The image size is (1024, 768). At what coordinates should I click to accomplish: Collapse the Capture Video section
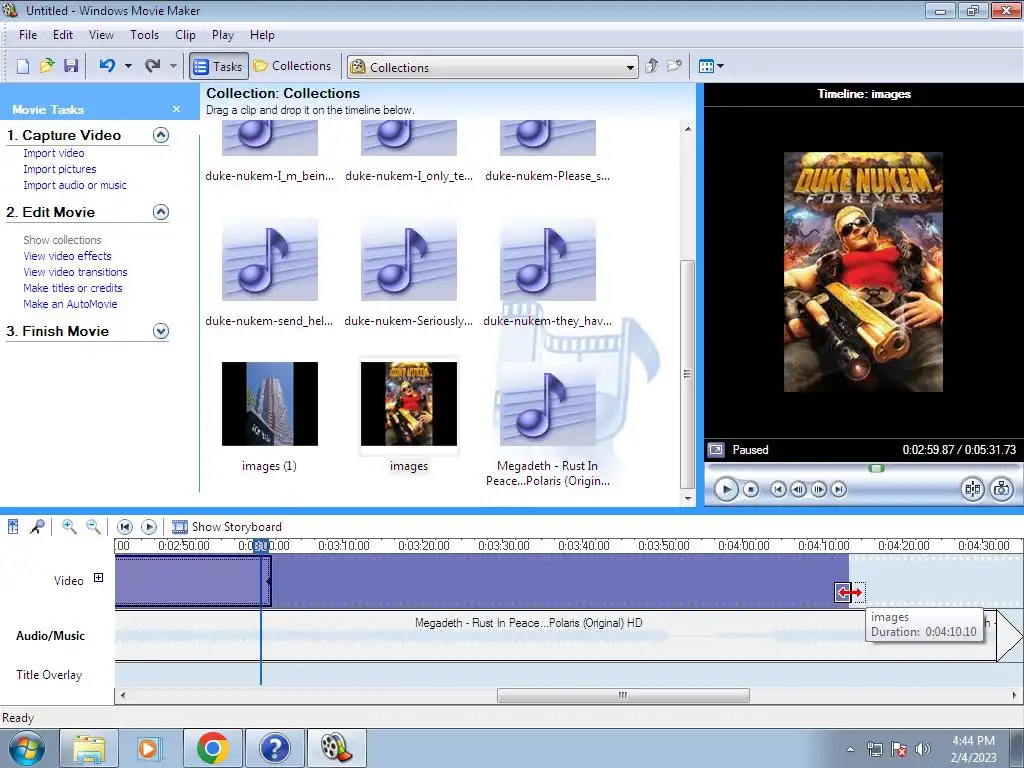click(161, 135)
